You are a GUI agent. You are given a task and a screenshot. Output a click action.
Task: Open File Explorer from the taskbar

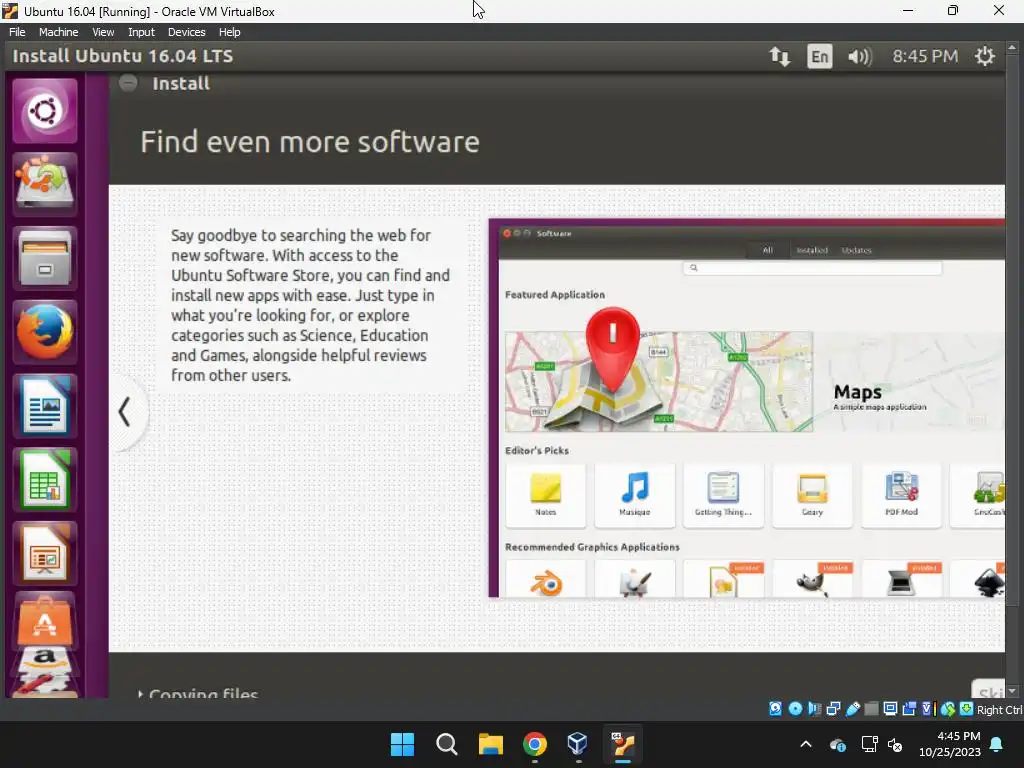490,744
